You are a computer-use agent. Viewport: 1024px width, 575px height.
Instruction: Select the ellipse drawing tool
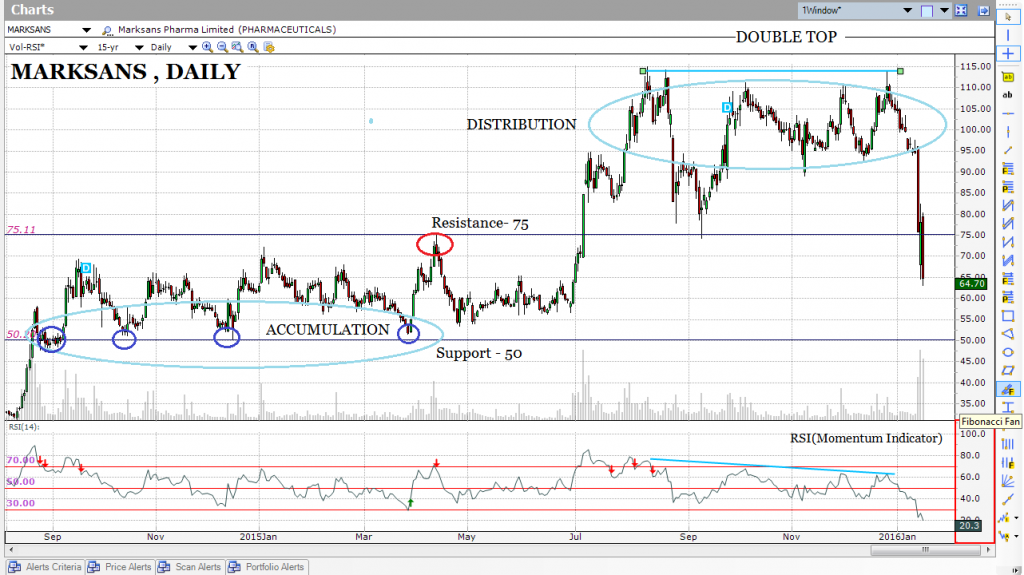tap(1008, 353)
